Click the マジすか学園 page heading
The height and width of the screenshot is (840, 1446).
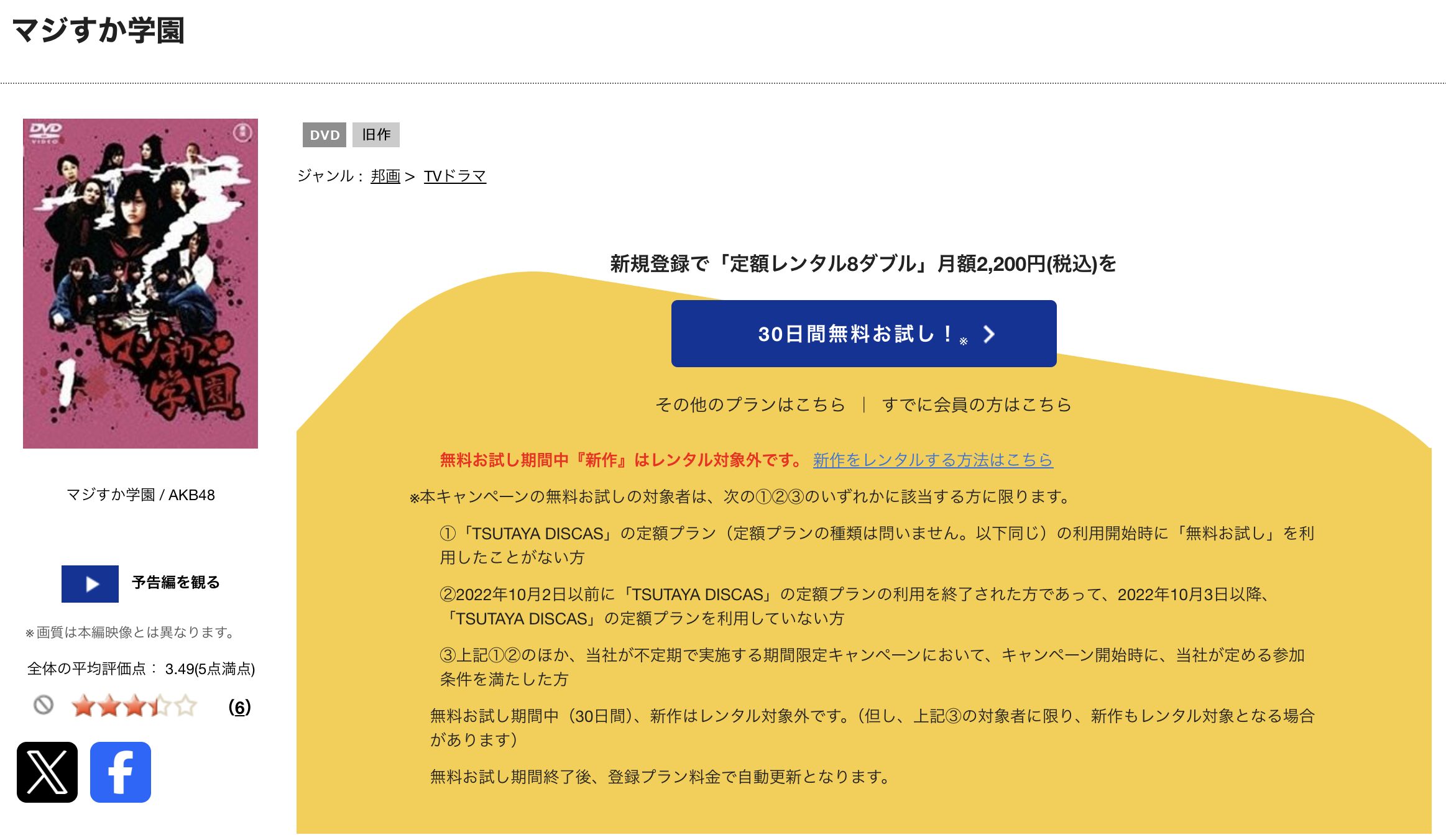98,30
